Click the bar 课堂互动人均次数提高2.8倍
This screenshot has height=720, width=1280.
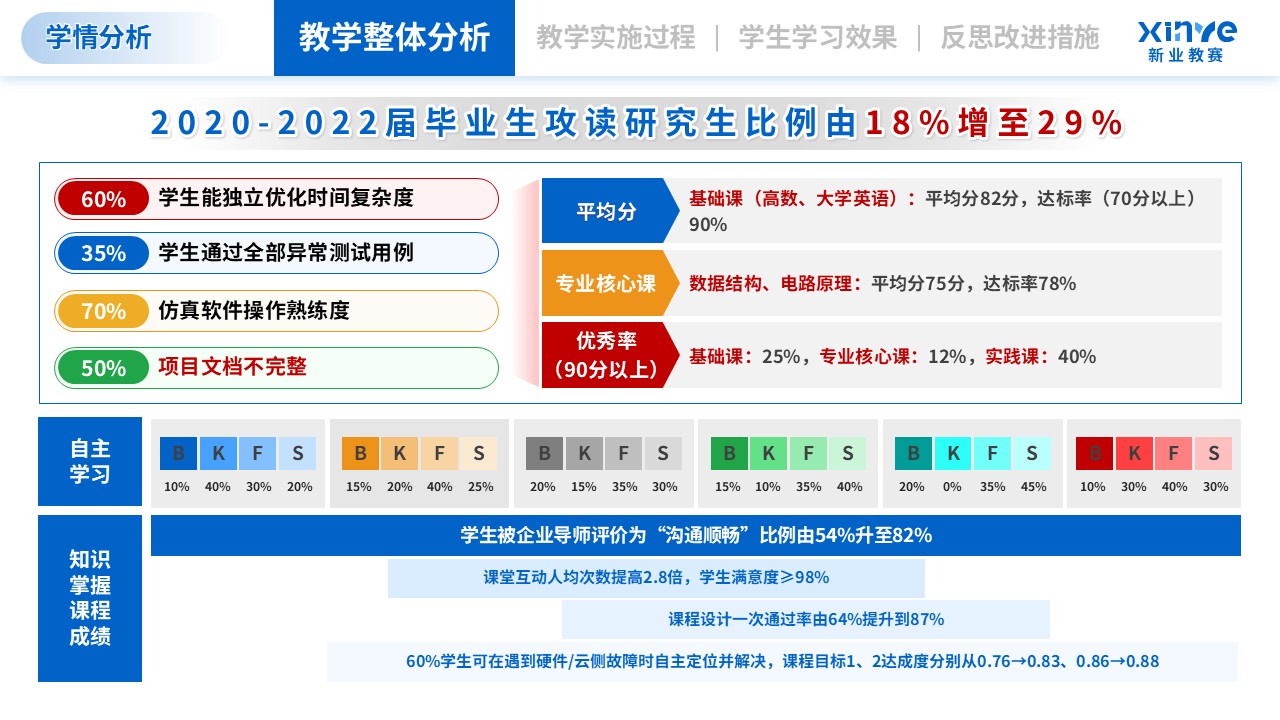click(x=656, y=577)
